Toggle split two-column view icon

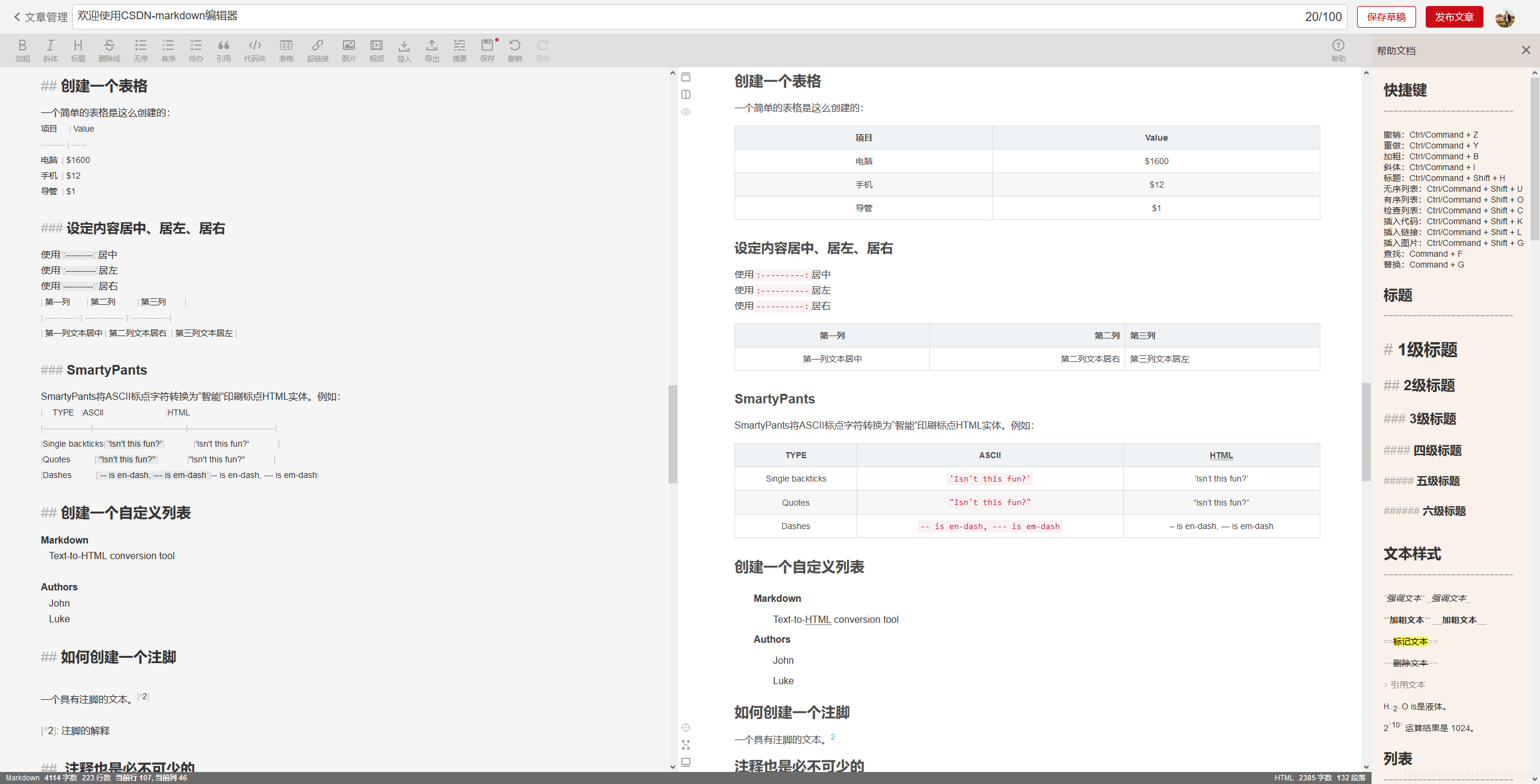(686, 94)
